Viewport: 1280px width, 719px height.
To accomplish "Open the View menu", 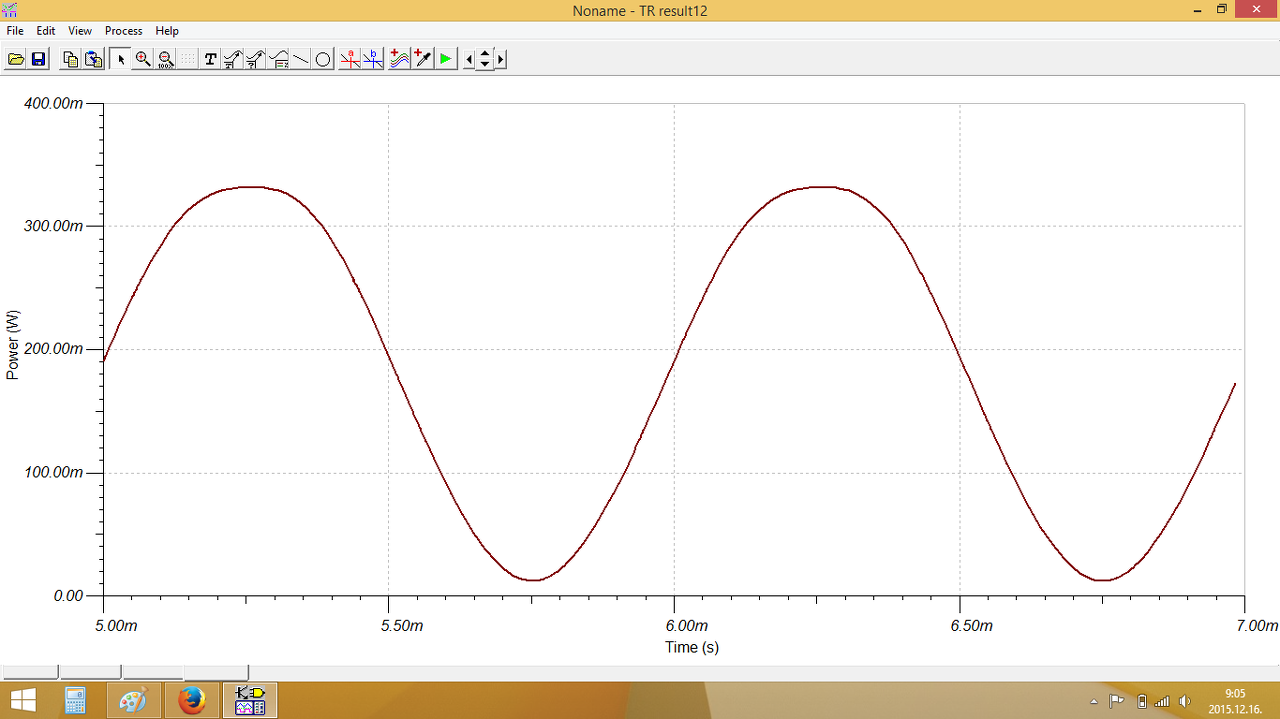I will [x=80, y=31].
